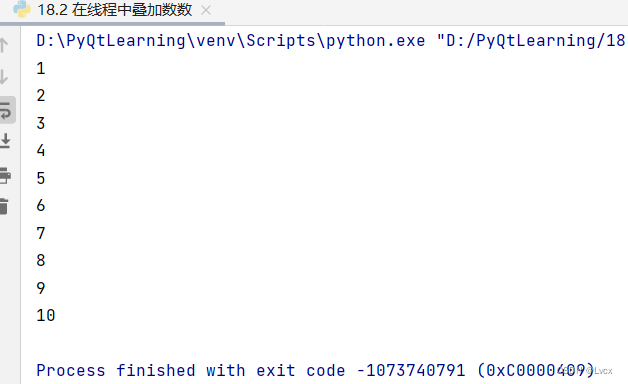Click the Up the Stack Trace arrow

point(4,44)
